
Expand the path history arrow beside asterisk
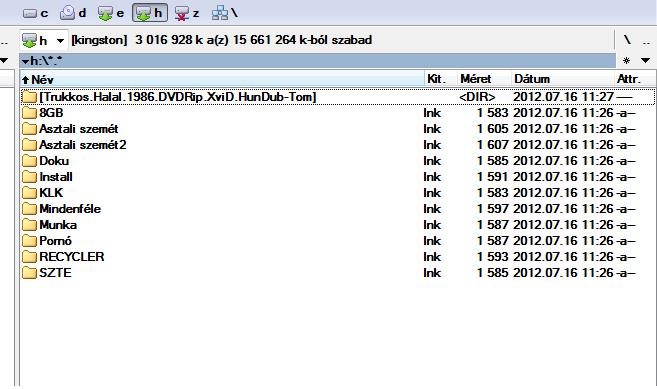click(x=646, y=61)
